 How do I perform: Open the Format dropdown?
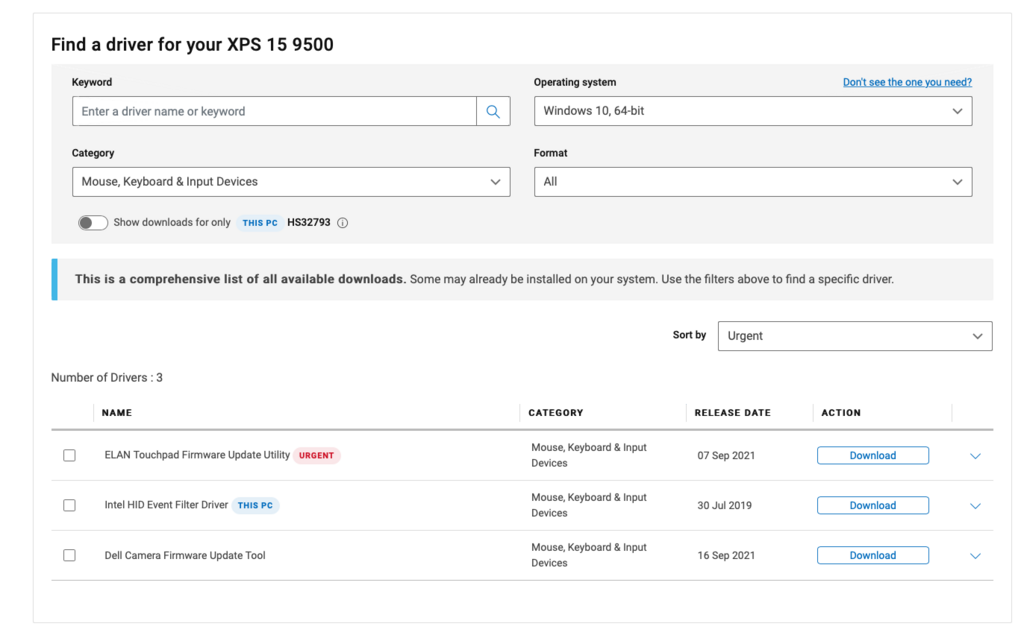(x=752, y=182)
